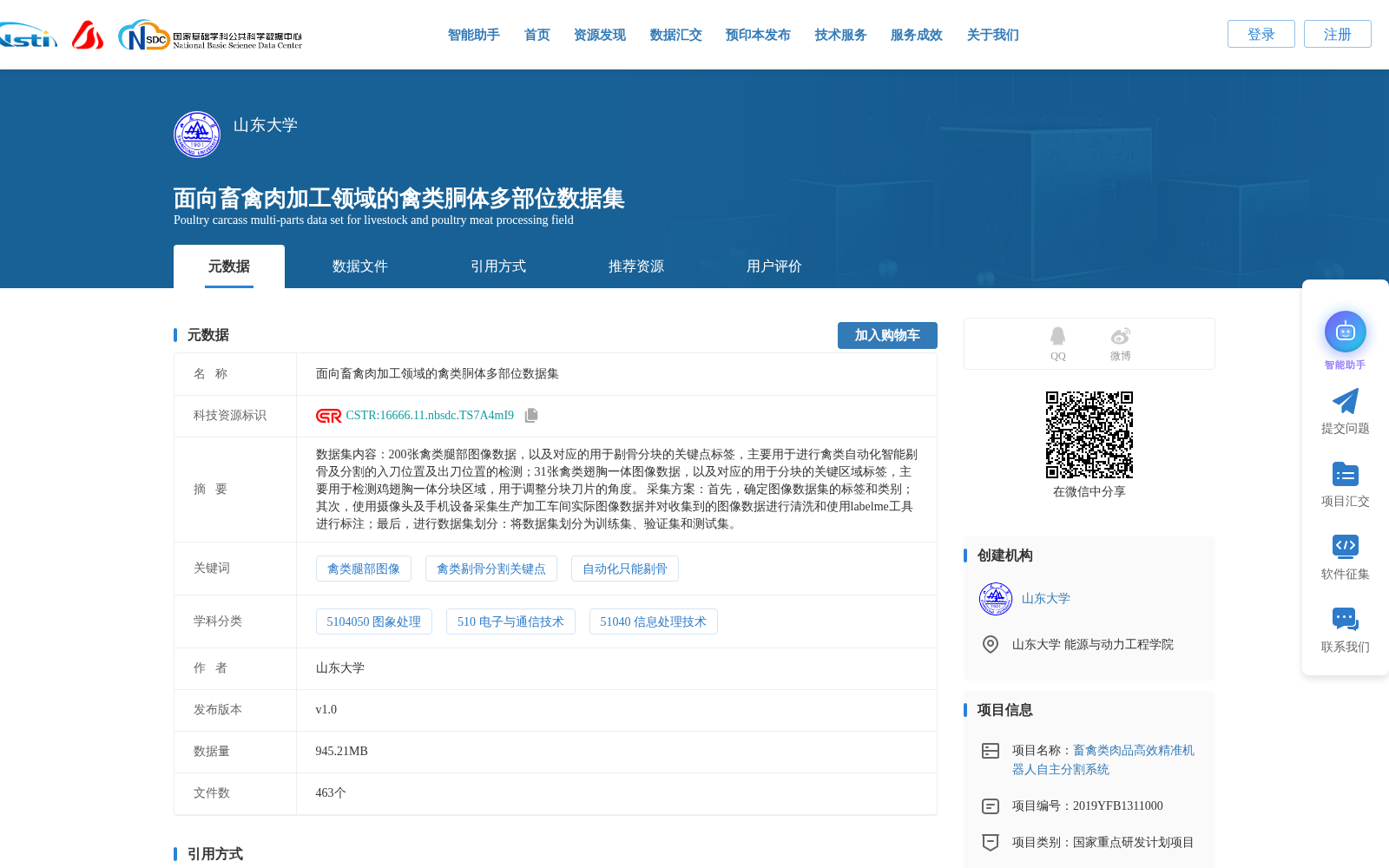Open the 智能助手 robot icon in sidebar
The width and height of the screenshot is (1389, 868).
coord(1345,332)
